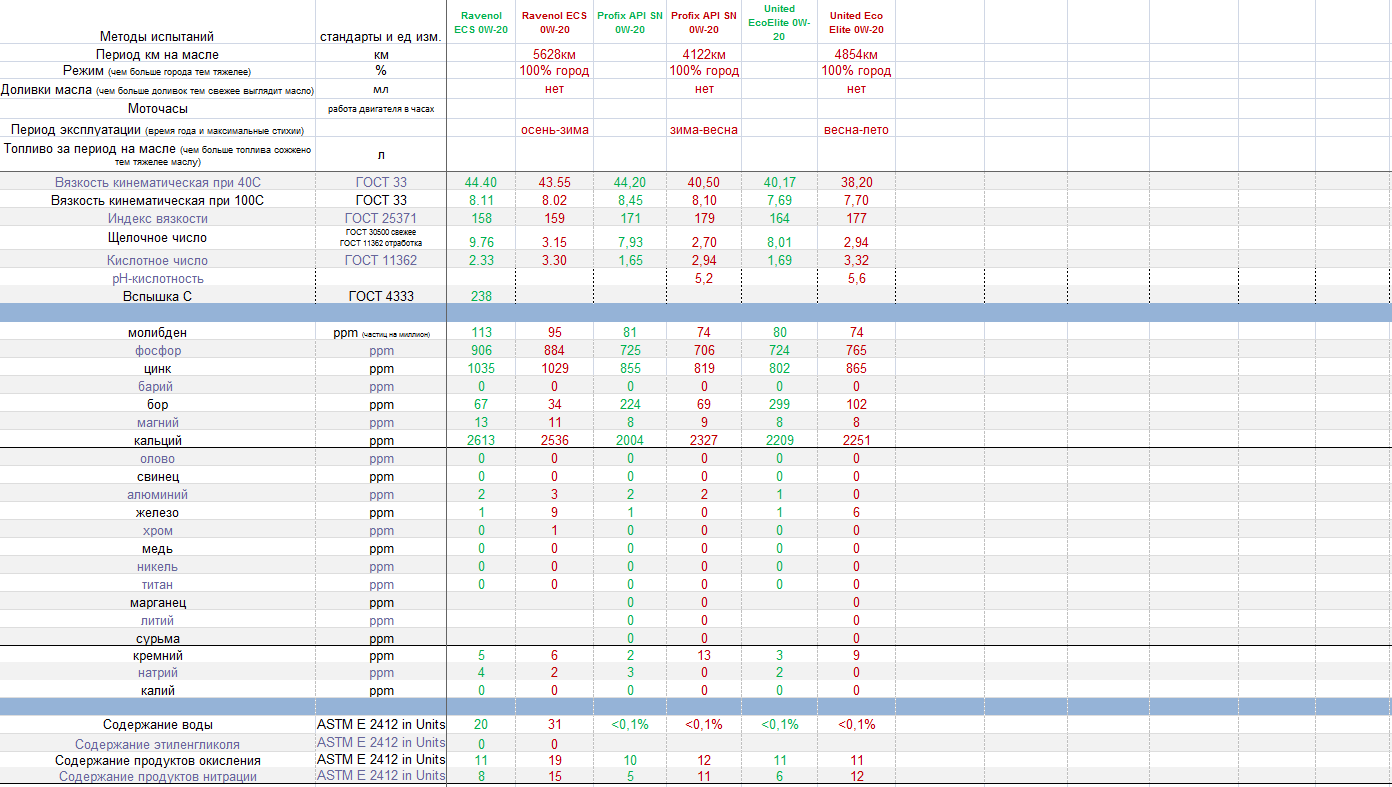Pick the calcium value "2327"
Image resolution: width=1392 pixels, height=787 pixels.
(704, 440)
